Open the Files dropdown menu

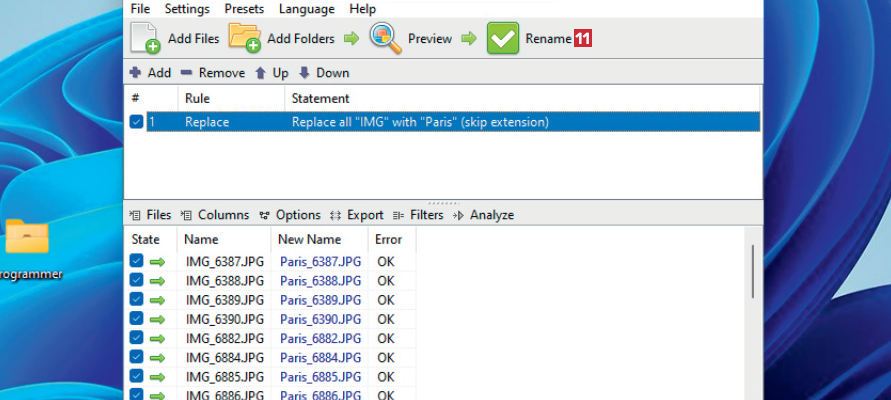(x=151, y=215)
